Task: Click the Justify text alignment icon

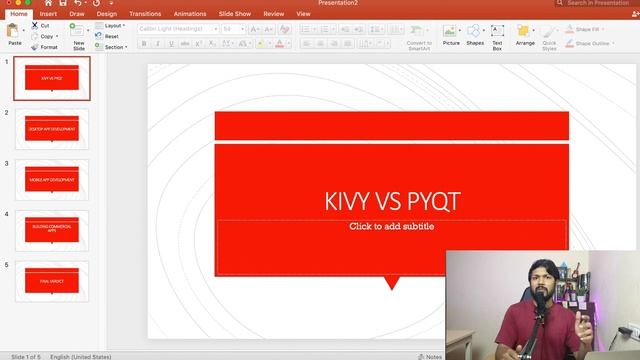Action: coord(348,43)
